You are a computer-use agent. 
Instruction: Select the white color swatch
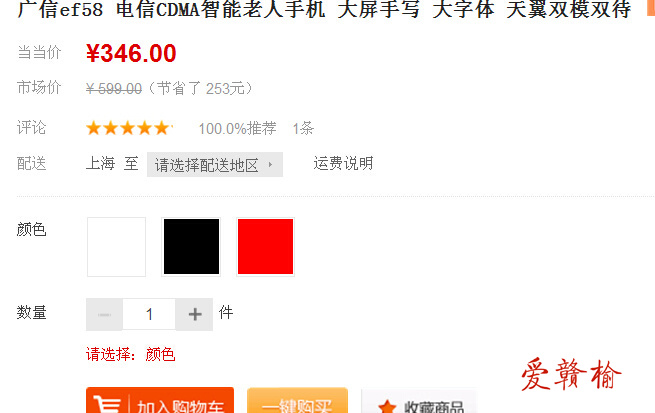(117, 247)
